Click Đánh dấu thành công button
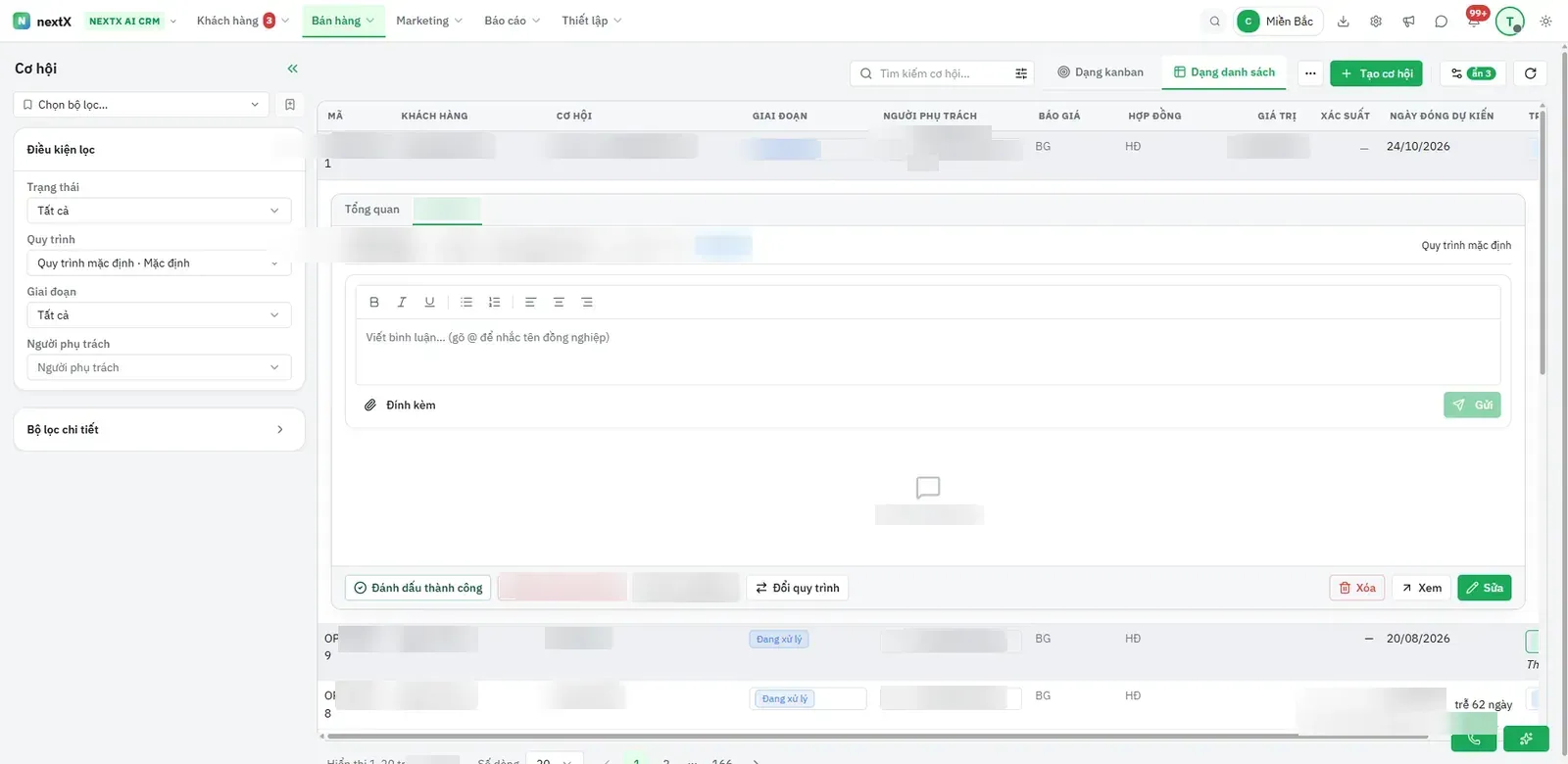This screenshot has width=1568, height=764. click(418, 588)
